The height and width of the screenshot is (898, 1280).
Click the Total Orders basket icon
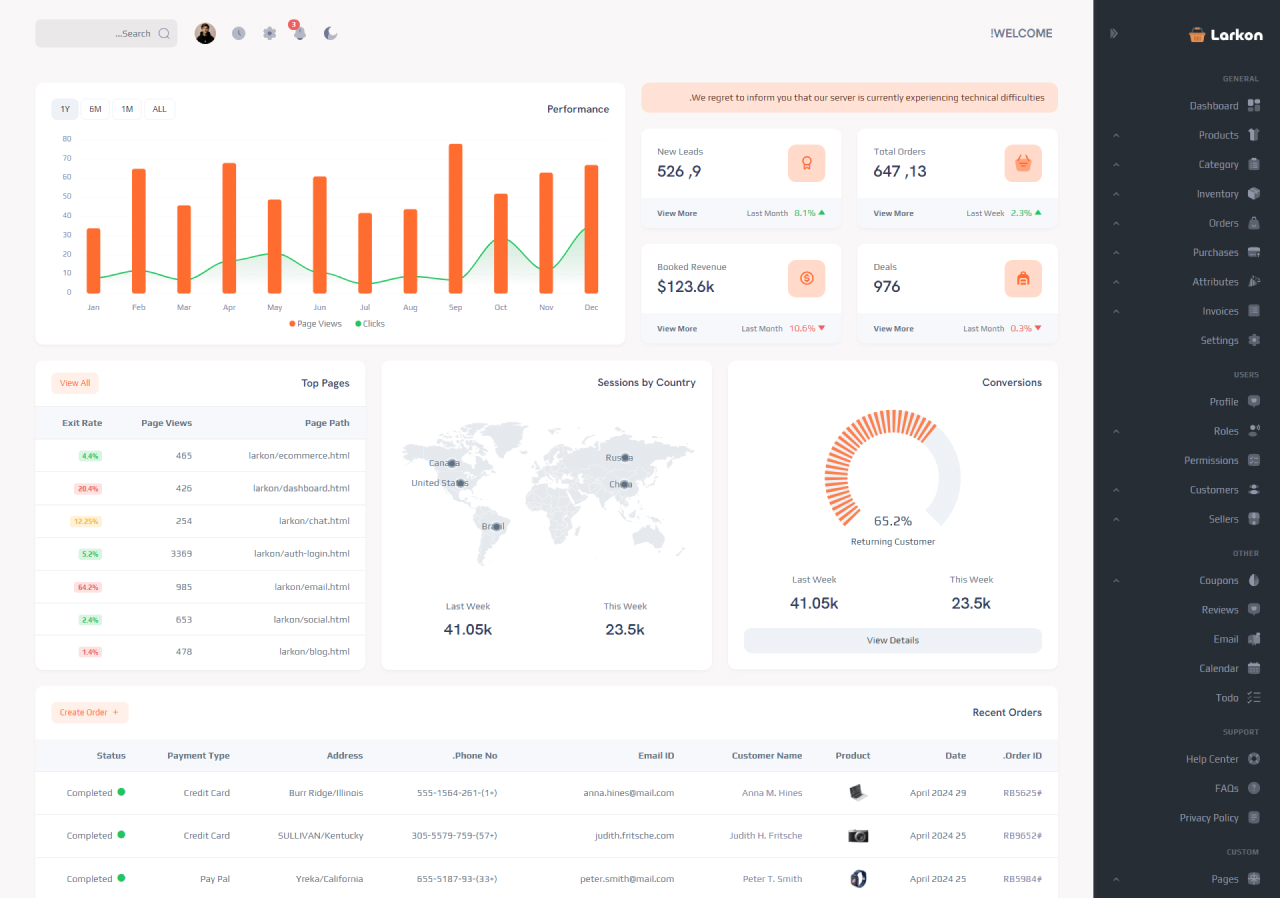click(x=1023, y=163)
